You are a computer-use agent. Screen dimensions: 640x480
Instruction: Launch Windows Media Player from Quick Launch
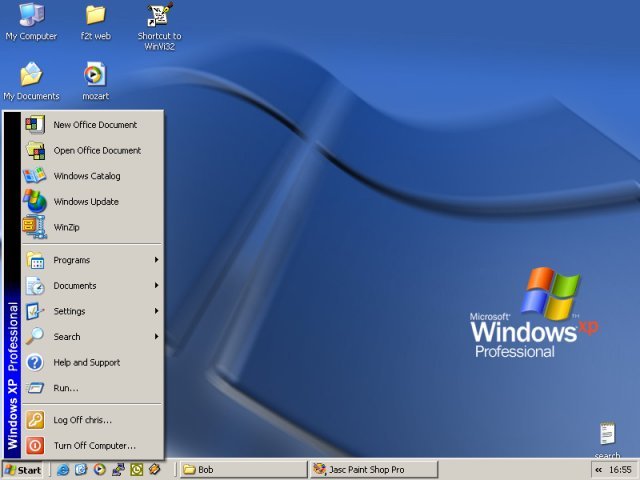pyautogui.click(x=99, y=470)
